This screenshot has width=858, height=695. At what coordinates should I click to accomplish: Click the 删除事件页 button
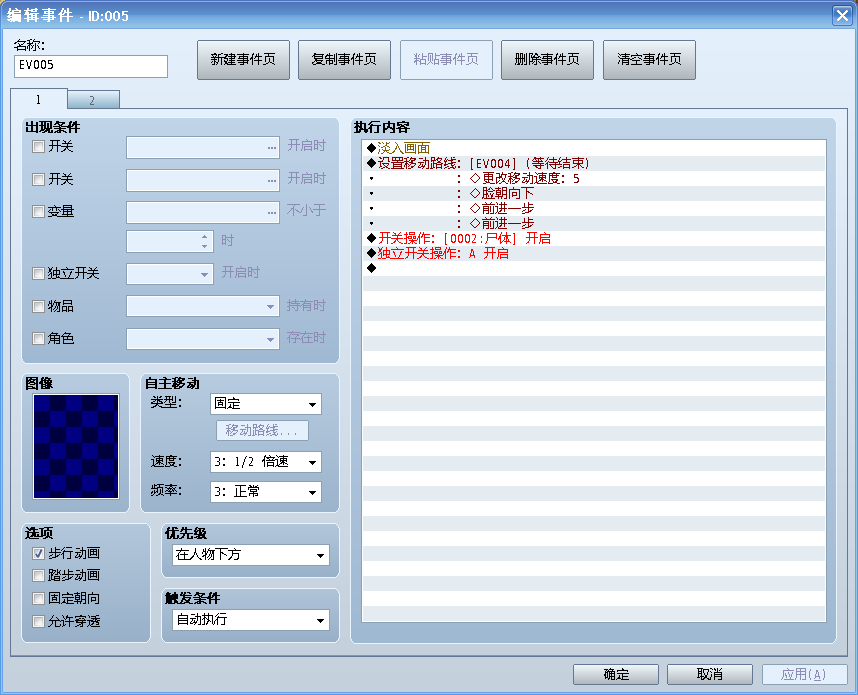[547, 60]
